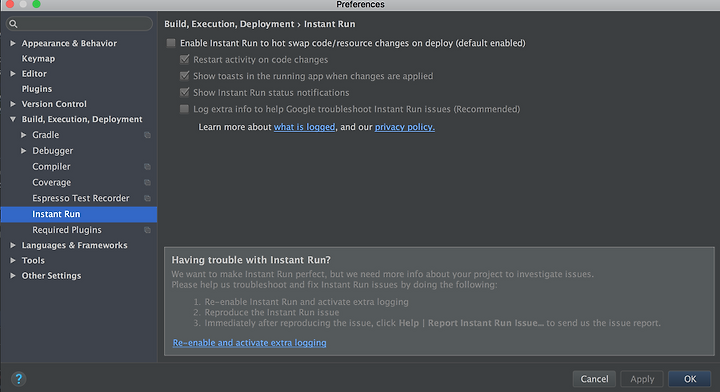This screenshot has width=720, height=392.
Task: Click the project-level icon beside Gradle
Action: pyautogui.click(x=147, y=135)
